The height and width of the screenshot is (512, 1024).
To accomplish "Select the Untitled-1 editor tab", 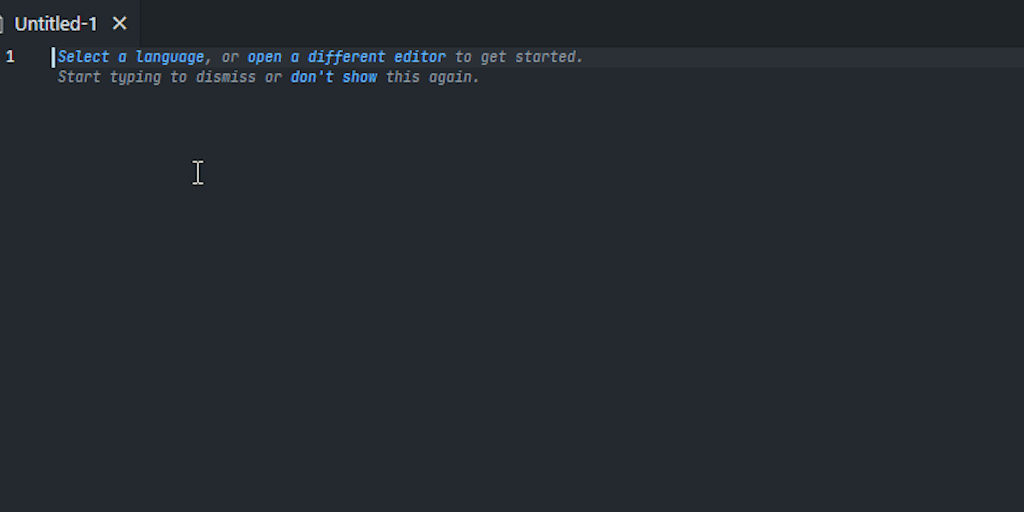I will point(56,23).
